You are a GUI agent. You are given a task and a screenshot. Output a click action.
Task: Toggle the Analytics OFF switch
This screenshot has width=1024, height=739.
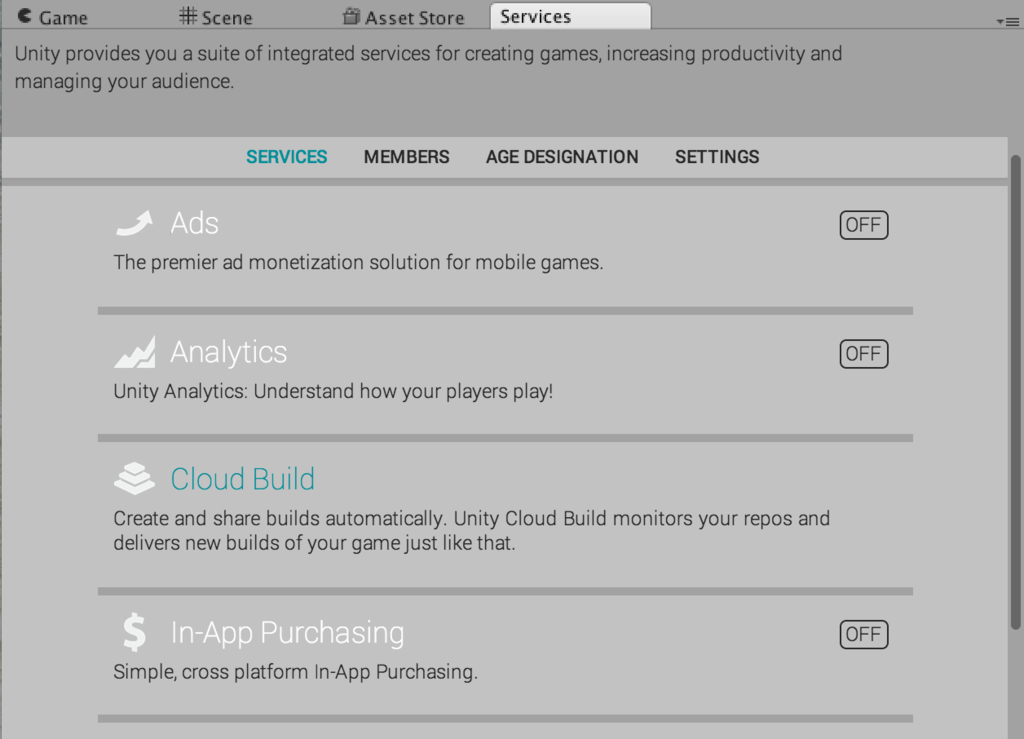[x=863, y=354]
